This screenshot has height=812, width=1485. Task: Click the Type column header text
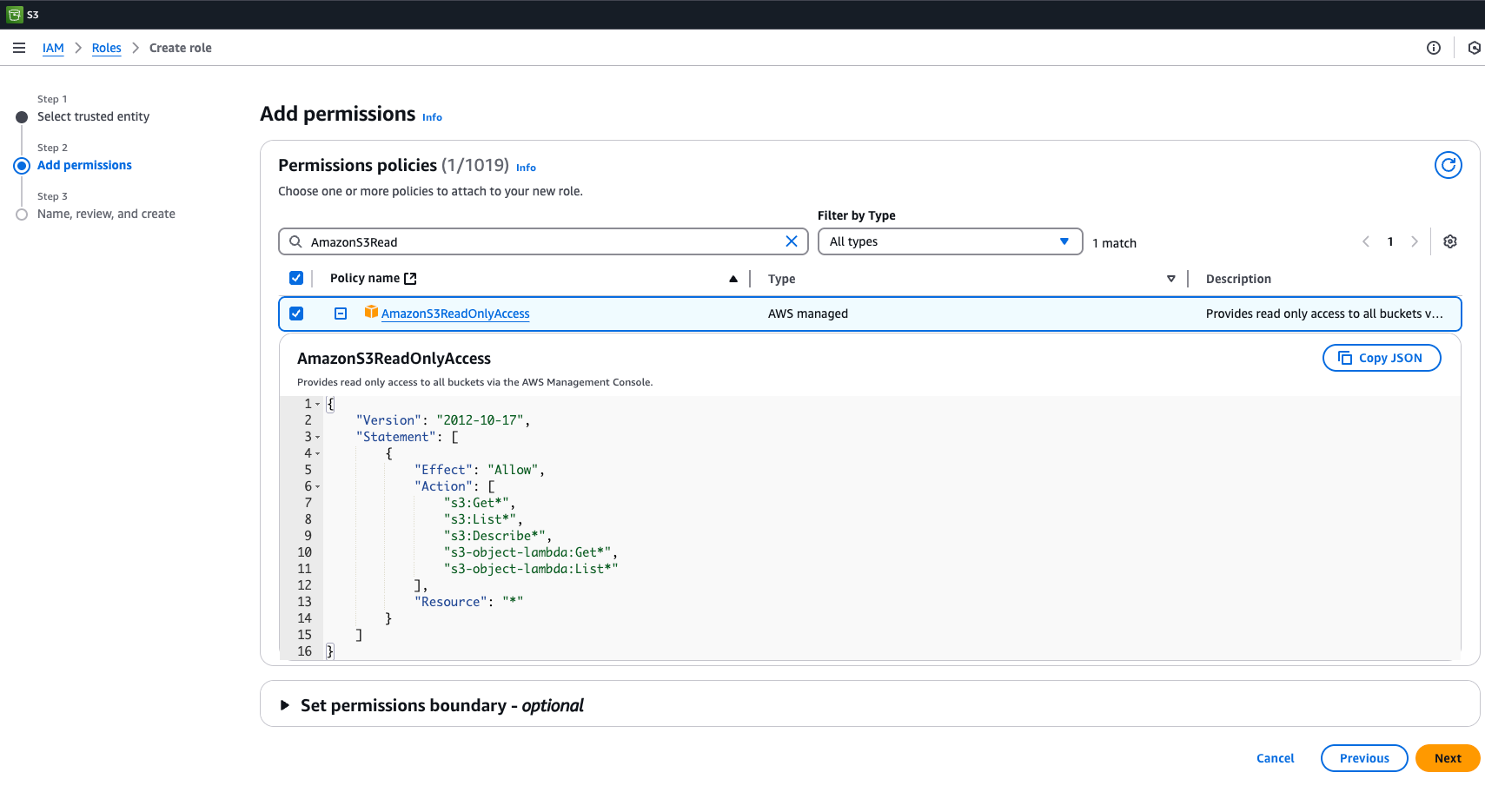[781, 279]
